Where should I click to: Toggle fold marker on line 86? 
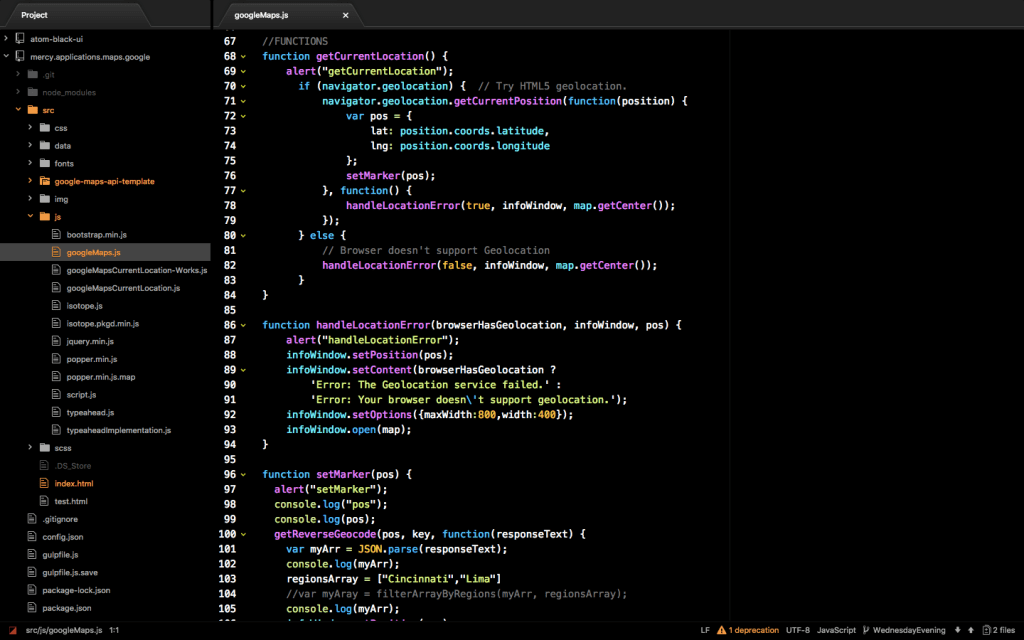[x=243, y=325]
